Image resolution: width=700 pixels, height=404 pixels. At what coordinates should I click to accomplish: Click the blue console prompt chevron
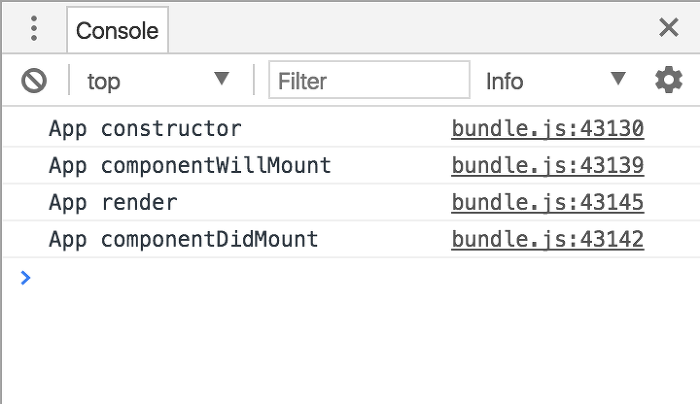click(25, 278)
